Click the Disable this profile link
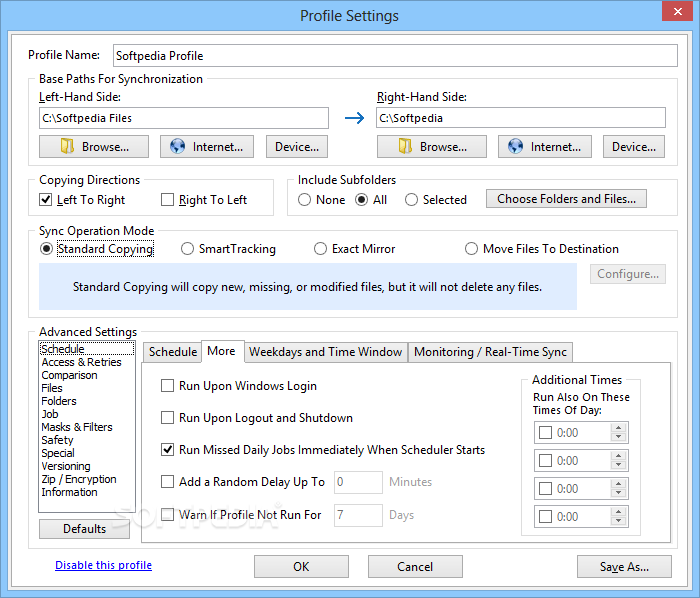Image resolution: width=700 pixels, height=598 pixels. point(104,565)
